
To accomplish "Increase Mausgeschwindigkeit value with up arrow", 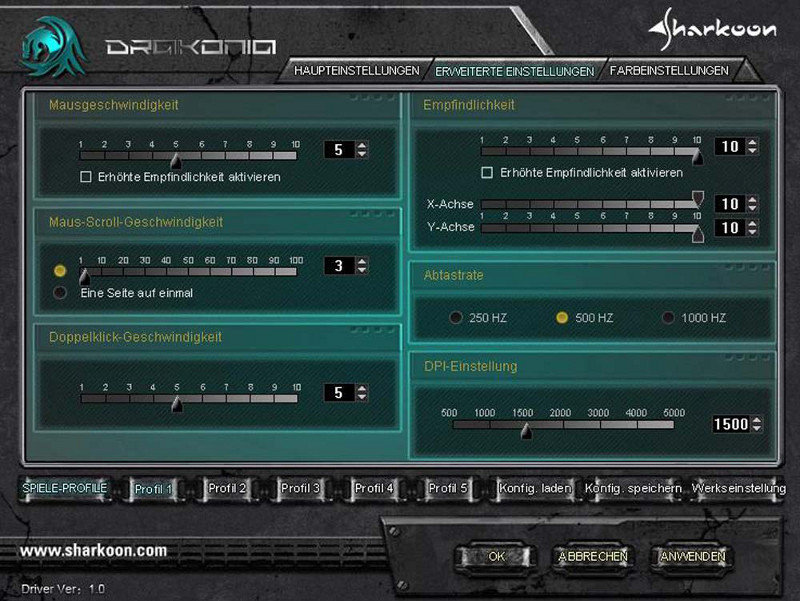I will coord(362,145).
